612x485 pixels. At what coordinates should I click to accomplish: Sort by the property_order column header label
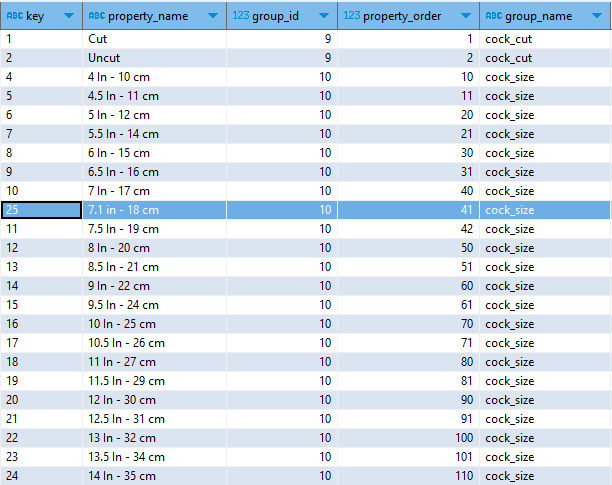[x=402, y=16]
